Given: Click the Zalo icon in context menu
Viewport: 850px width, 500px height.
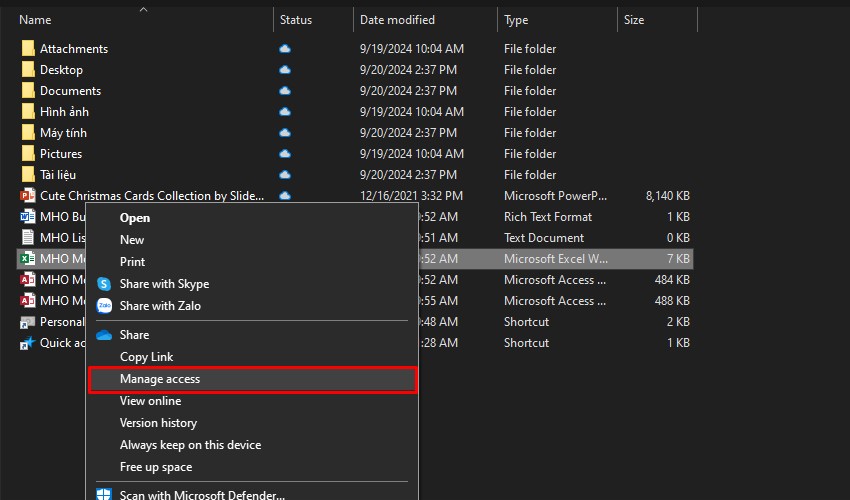Looking at the screenshot, I should tap(104, 306).
